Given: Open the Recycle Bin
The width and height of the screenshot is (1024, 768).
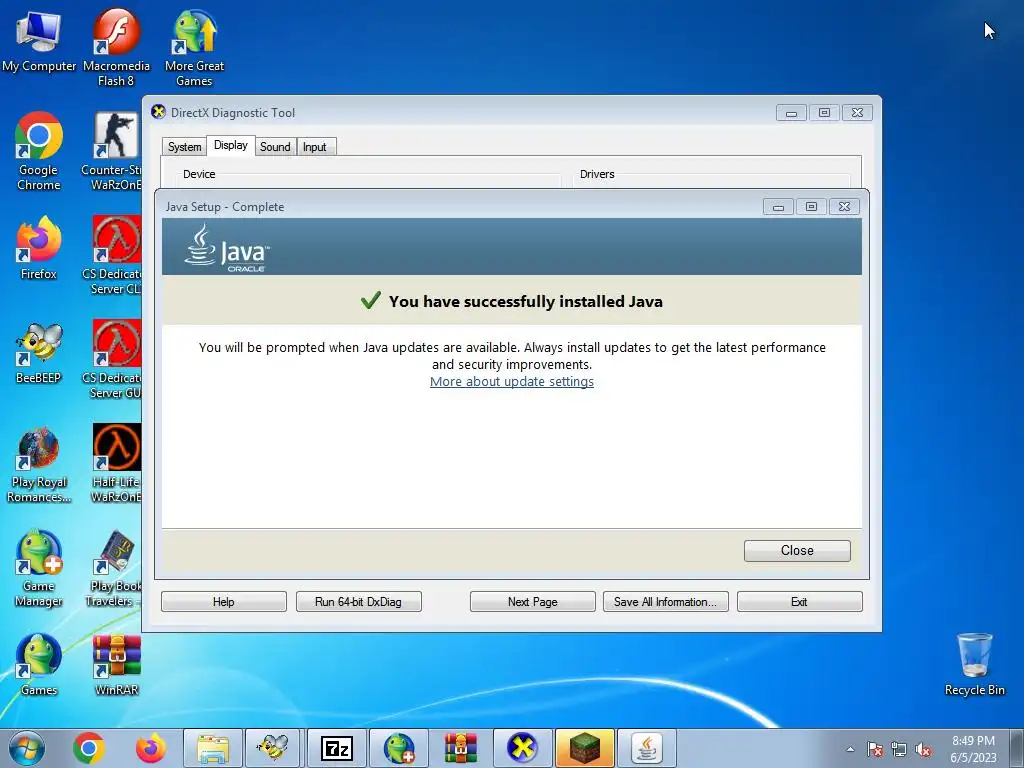Looking at the screenshot, I should click(x=974, y=664).
